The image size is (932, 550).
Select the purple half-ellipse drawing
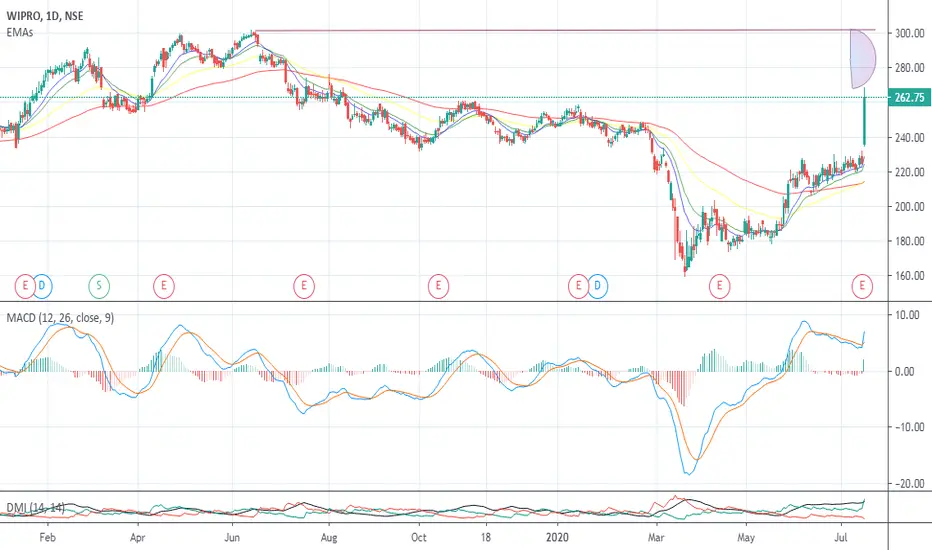(863, 59)
